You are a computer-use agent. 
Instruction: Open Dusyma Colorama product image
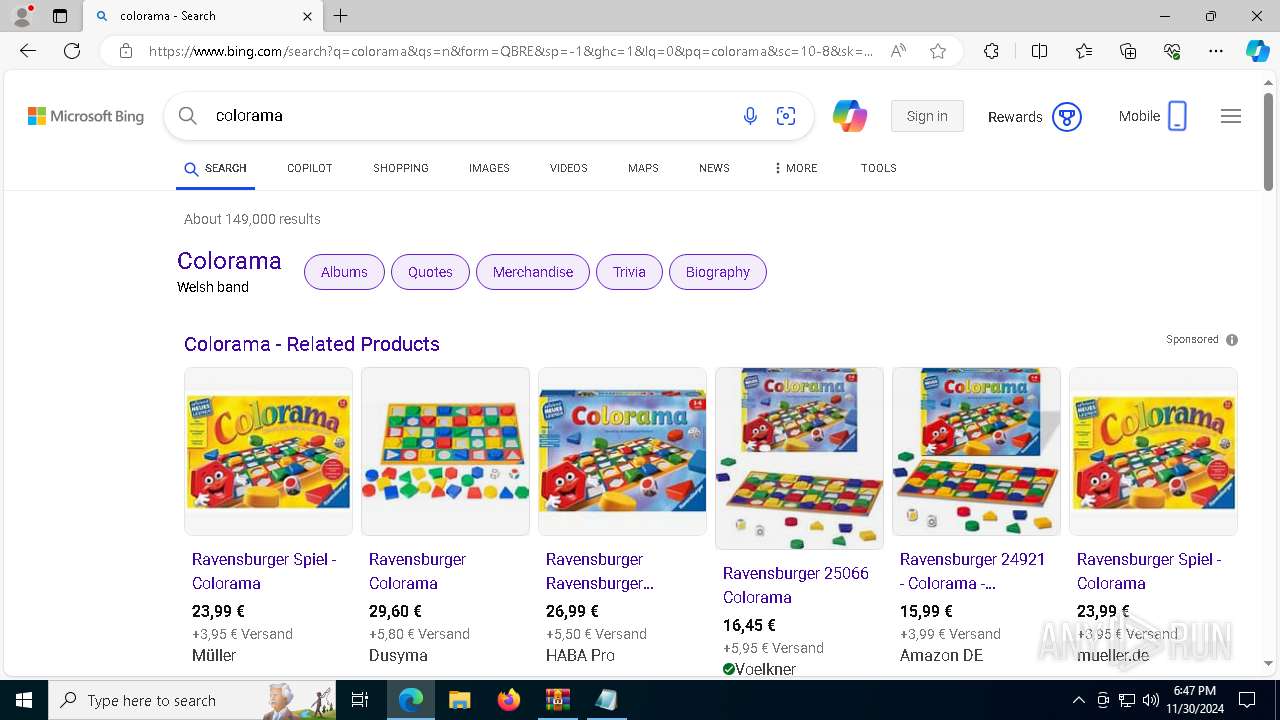click(445, 451)
